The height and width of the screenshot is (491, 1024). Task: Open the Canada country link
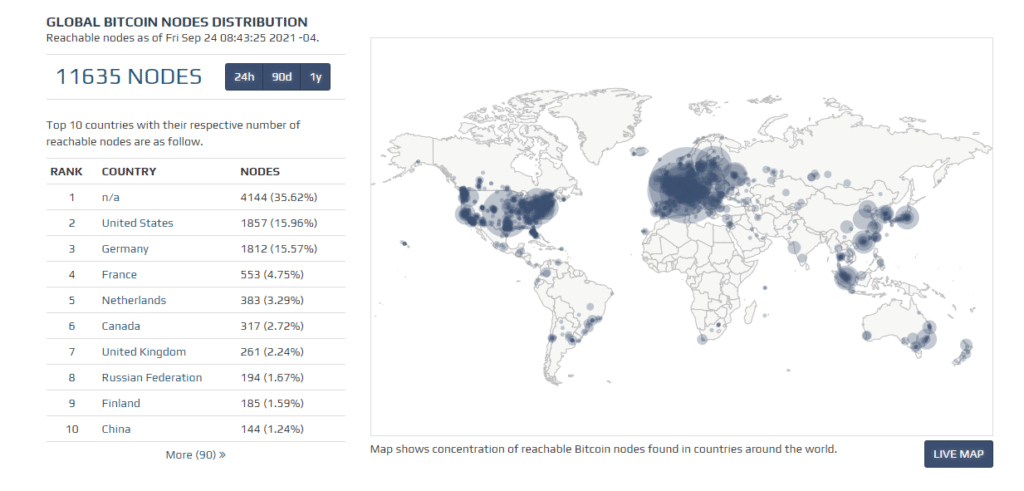pos(121,326)
